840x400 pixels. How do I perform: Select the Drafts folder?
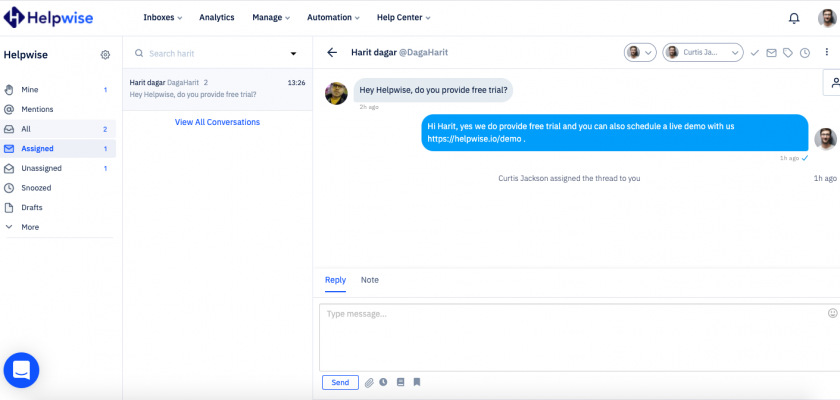tap(58, 207)
